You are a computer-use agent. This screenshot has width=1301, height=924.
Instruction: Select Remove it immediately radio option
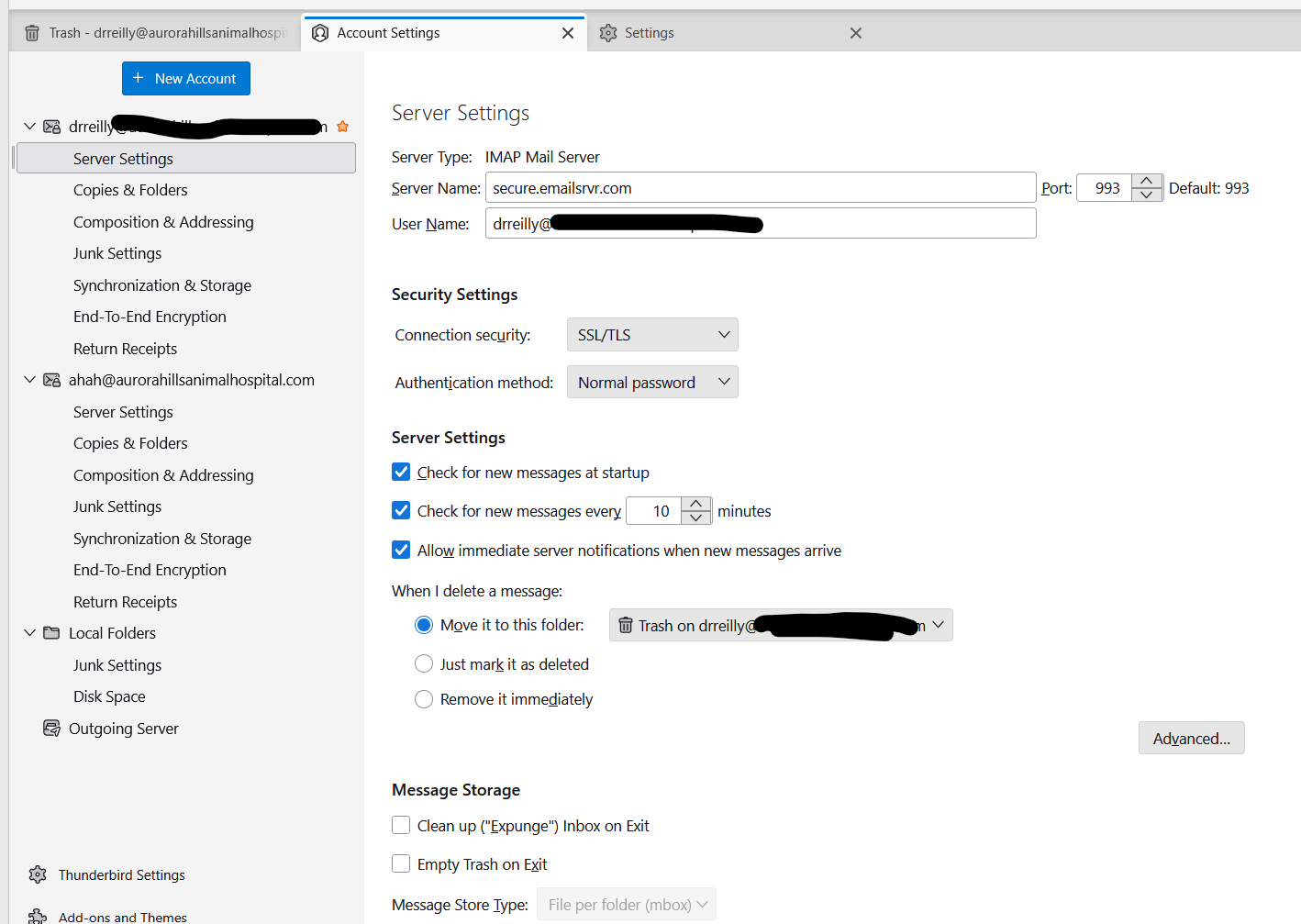tap(424, 699)
